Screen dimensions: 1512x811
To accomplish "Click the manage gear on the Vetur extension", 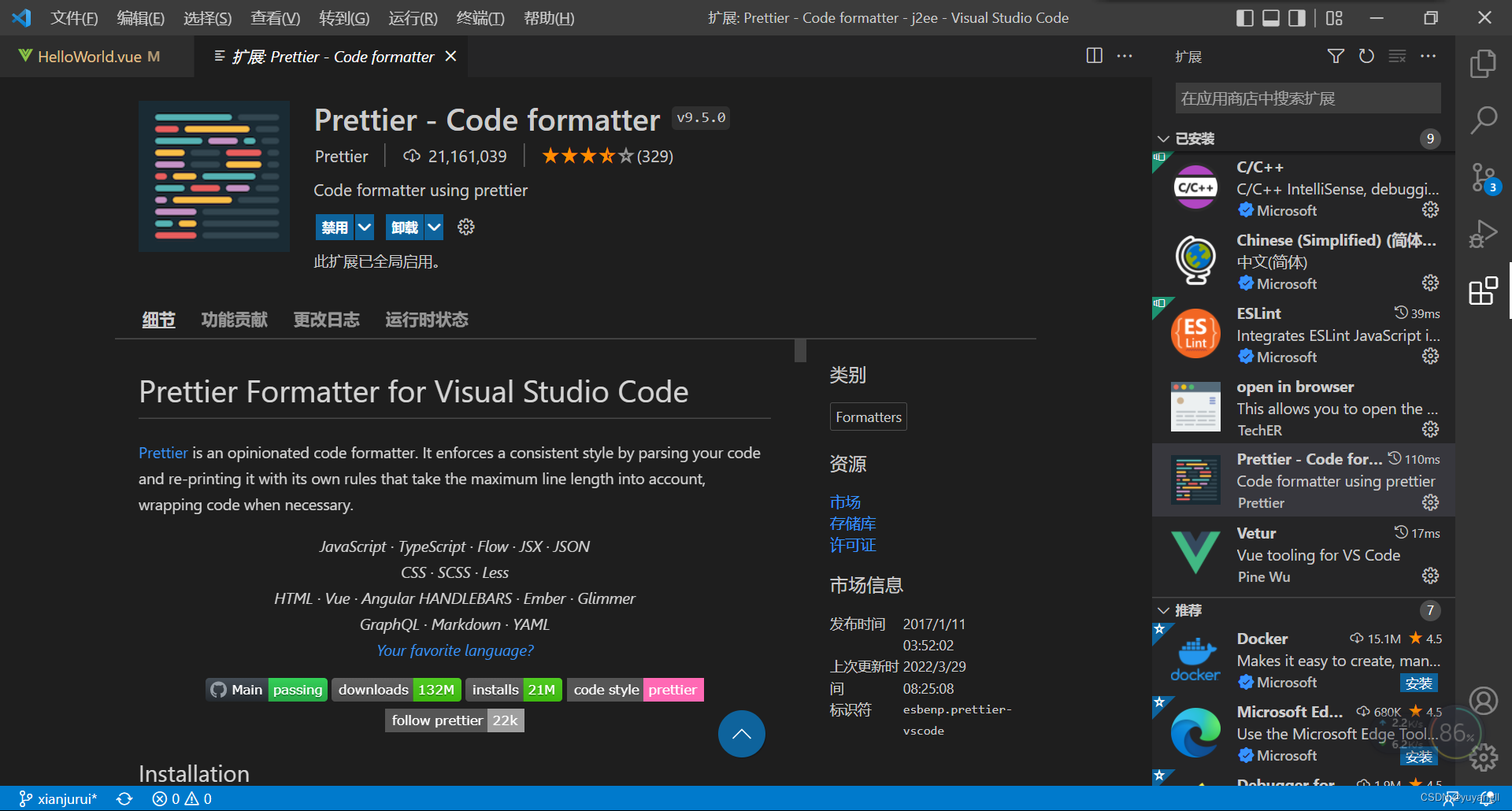I will click(1430, 576).
